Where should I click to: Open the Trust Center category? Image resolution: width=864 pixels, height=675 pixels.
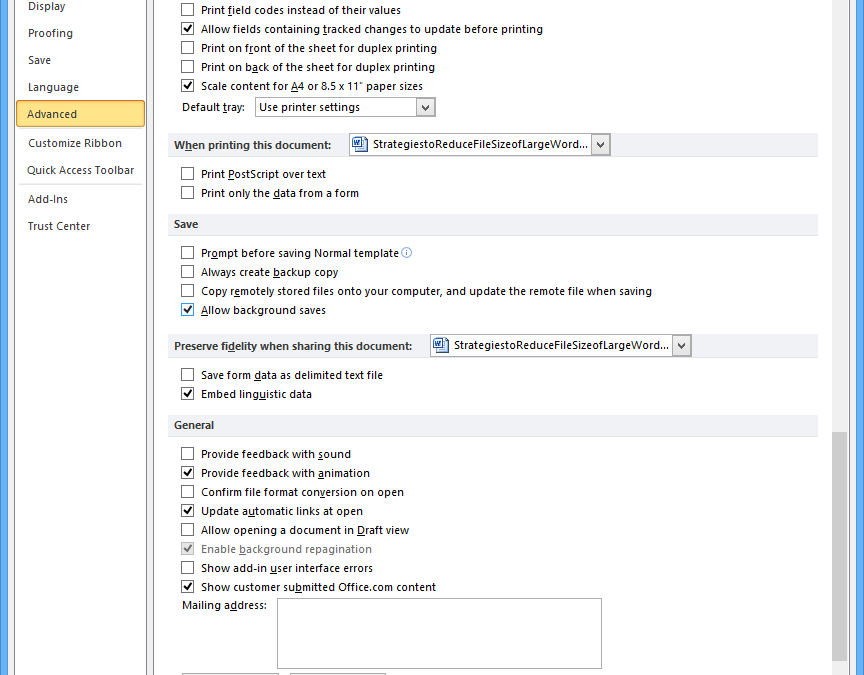click(x=59, y=226)
